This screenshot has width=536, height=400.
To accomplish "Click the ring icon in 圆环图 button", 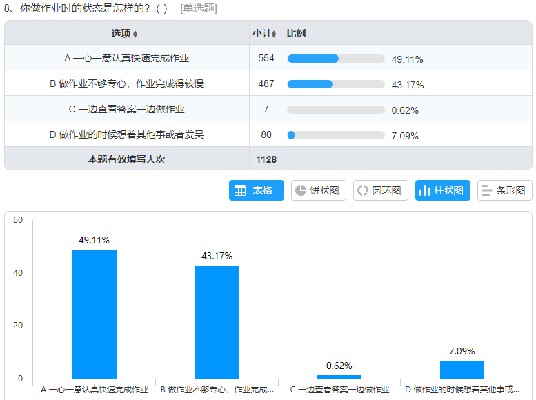I will (x=362, y=190).
